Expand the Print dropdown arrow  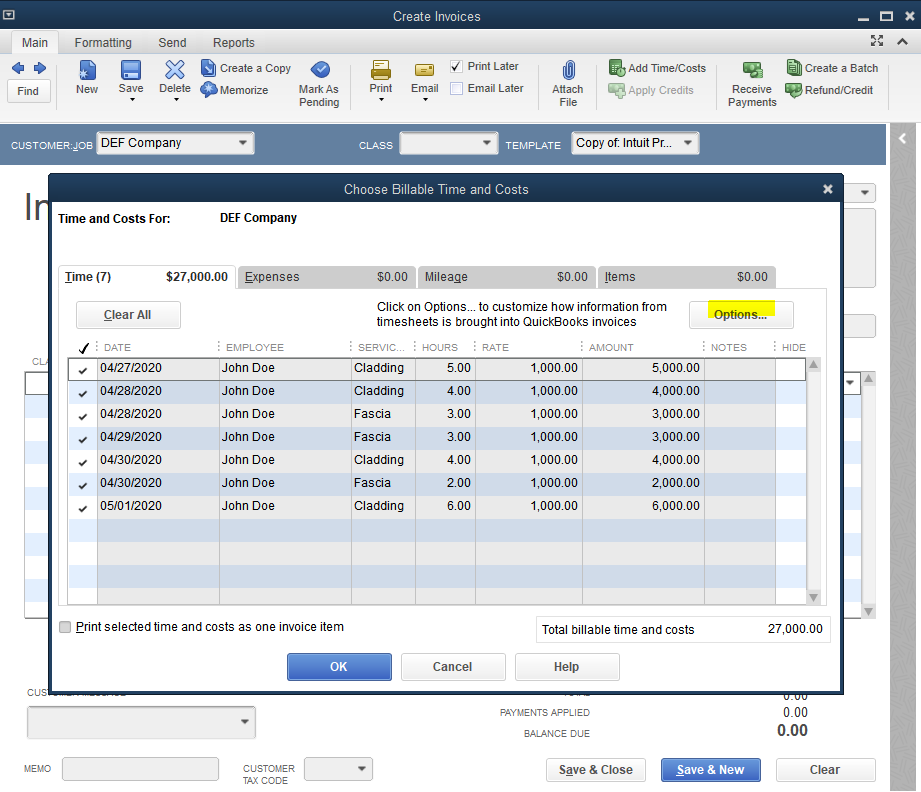pos(381,100)
